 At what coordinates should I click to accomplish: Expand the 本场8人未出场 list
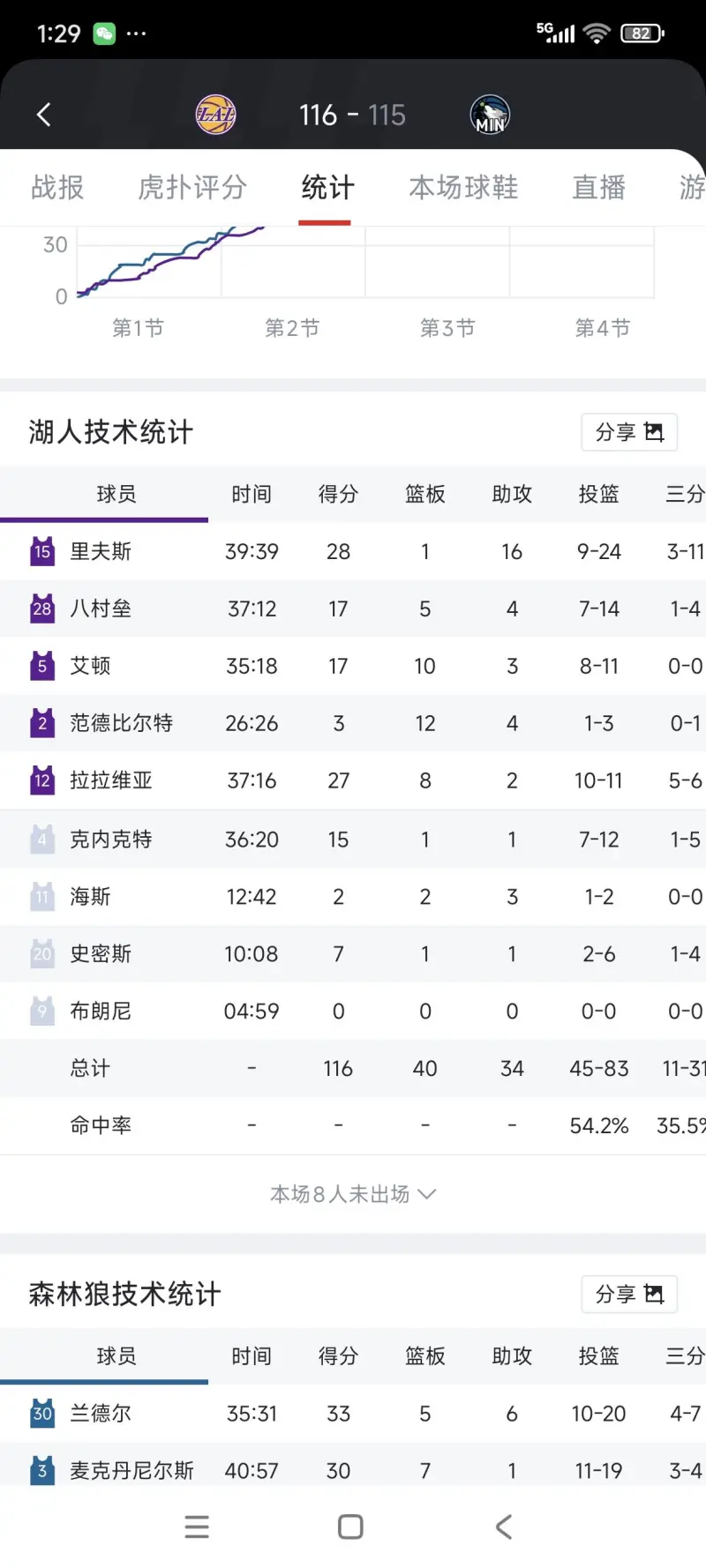(x=353, y=1194)
